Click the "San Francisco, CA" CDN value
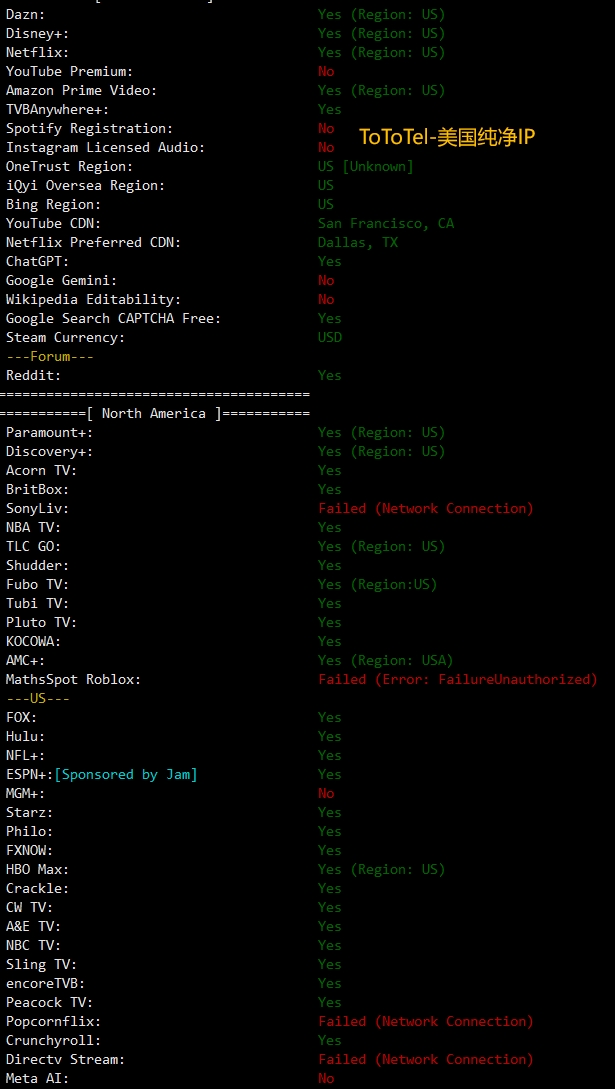615x1089 pixels. coord(386,223)
